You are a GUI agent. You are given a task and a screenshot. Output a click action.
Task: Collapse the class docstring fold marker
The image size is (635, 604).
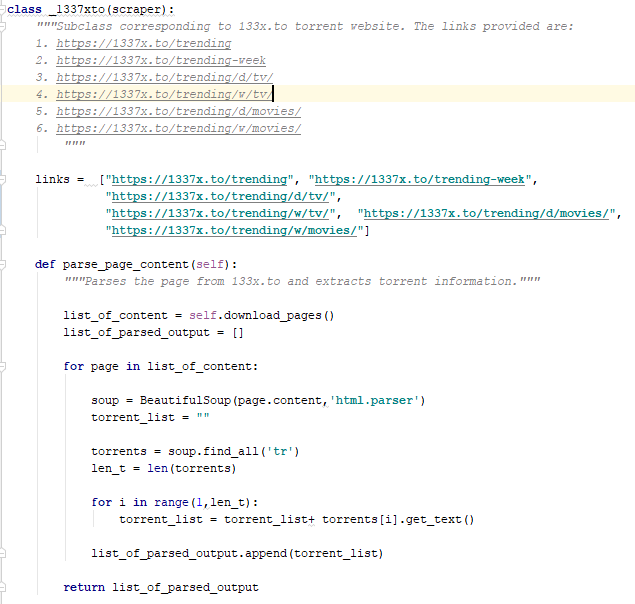tap(2, 27)
